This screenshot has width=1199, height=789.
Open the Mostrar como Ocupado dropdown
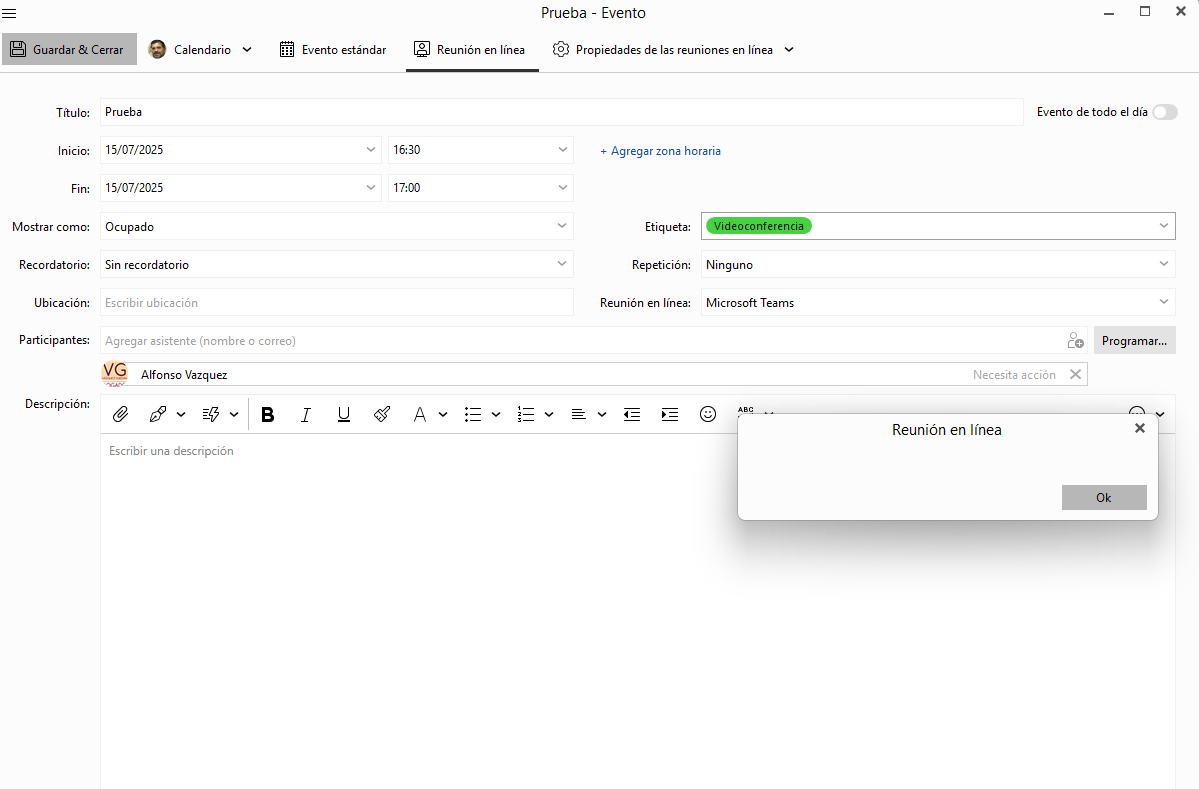tap(336, 226)
